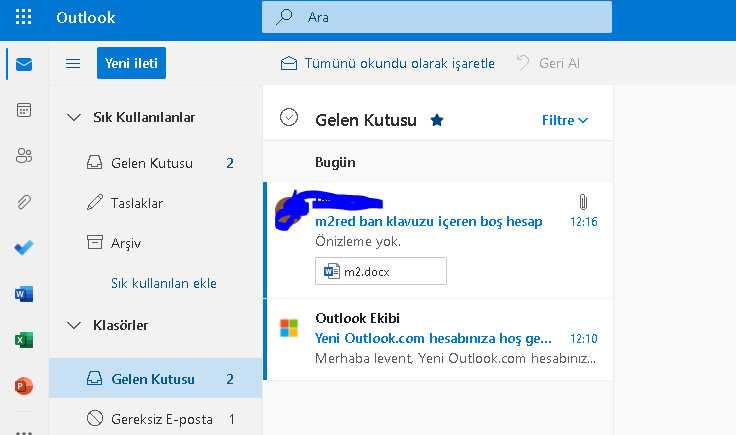The width and height of the screenshot is (736, 435).
Task: Click Microsoft logo avatar of Outlook Ekibi
Action: [289, 328]
